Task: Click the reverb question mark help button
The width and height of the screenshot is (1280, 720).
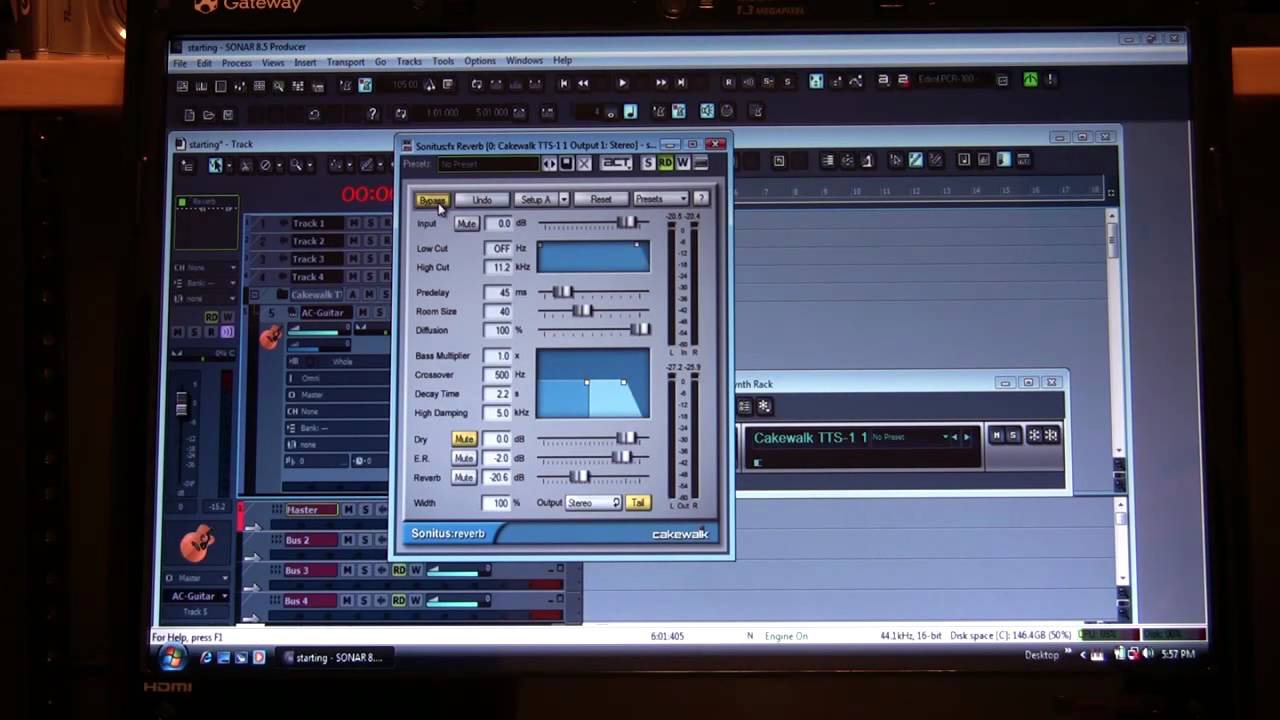Action: 701,198
